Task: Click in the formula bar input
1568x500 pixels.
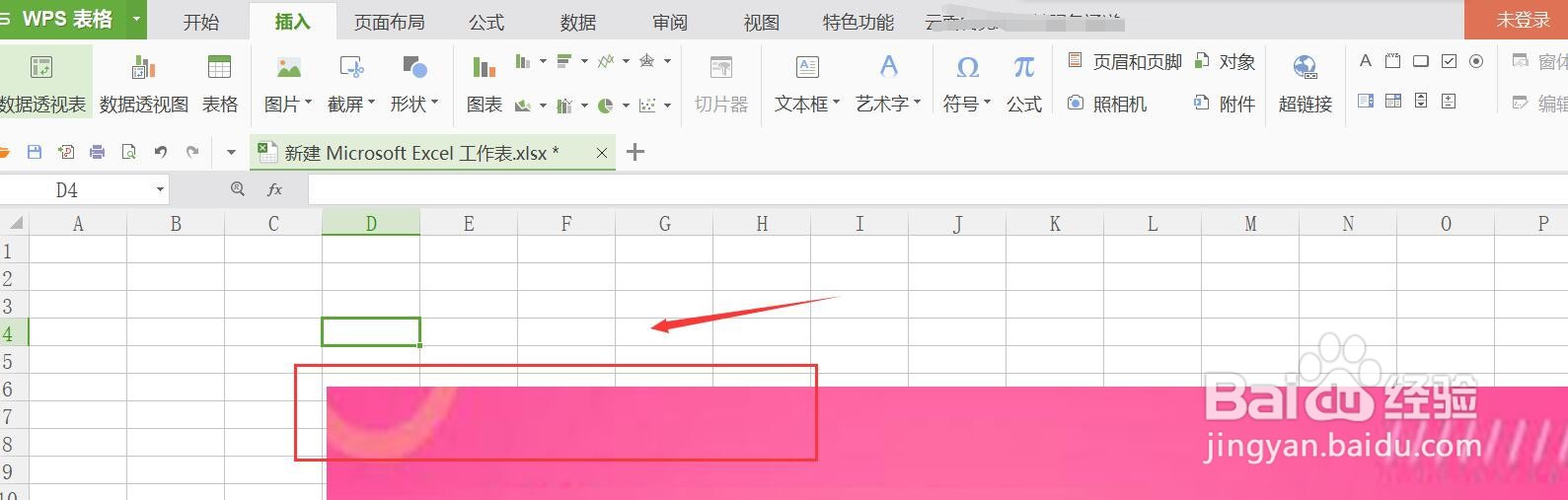Action: tap(937, 189)
